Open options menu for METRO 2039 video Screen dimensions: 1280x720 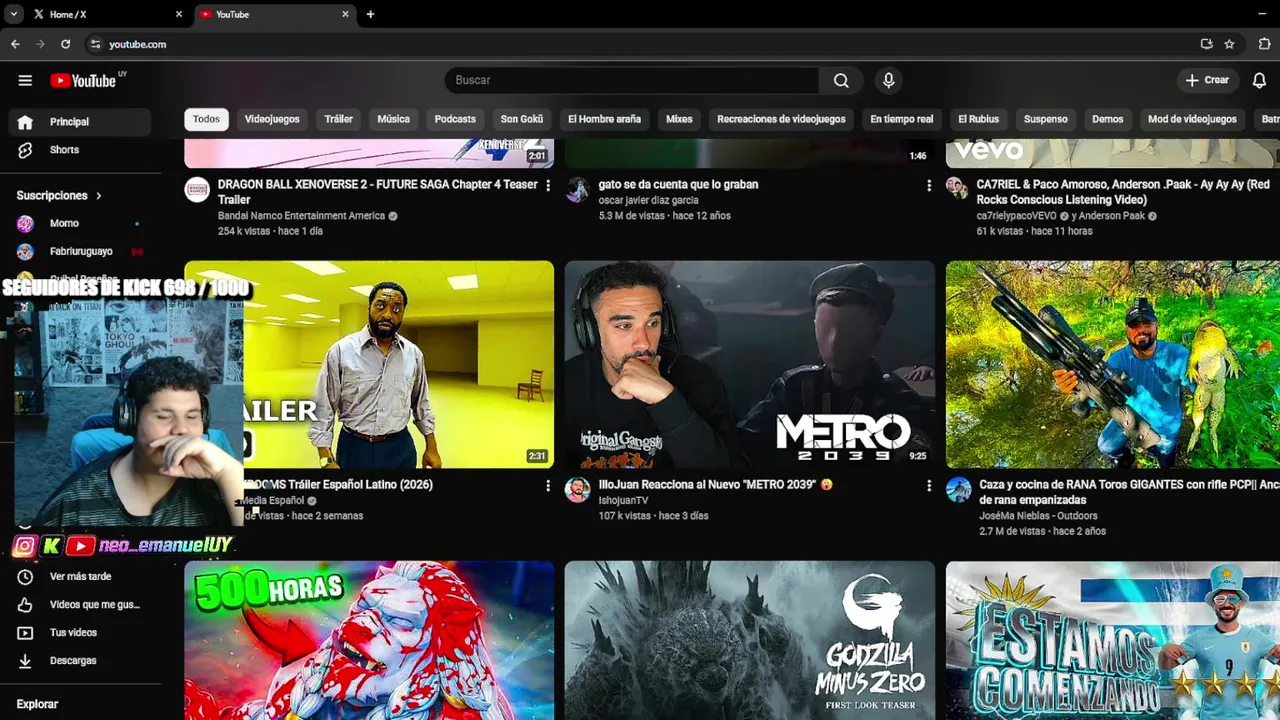(x=928, y=486)
